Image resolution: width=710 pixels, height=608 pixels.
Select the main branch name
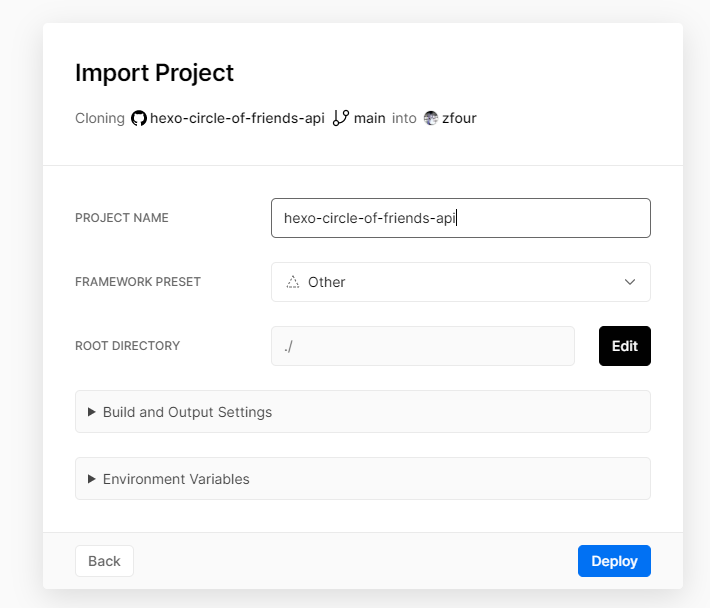point(369,118)
